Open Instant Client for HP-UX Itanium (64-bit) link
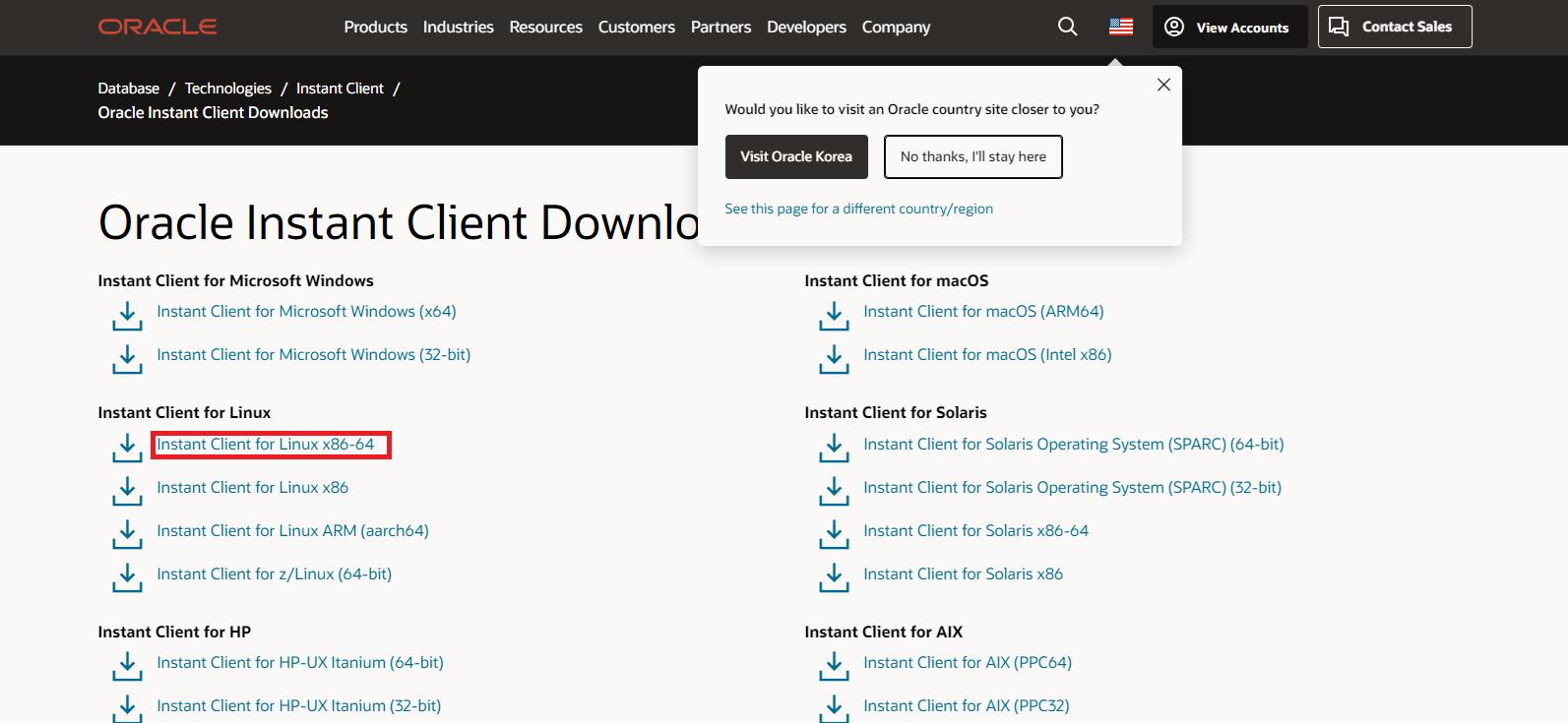 [x=300, y=662]
